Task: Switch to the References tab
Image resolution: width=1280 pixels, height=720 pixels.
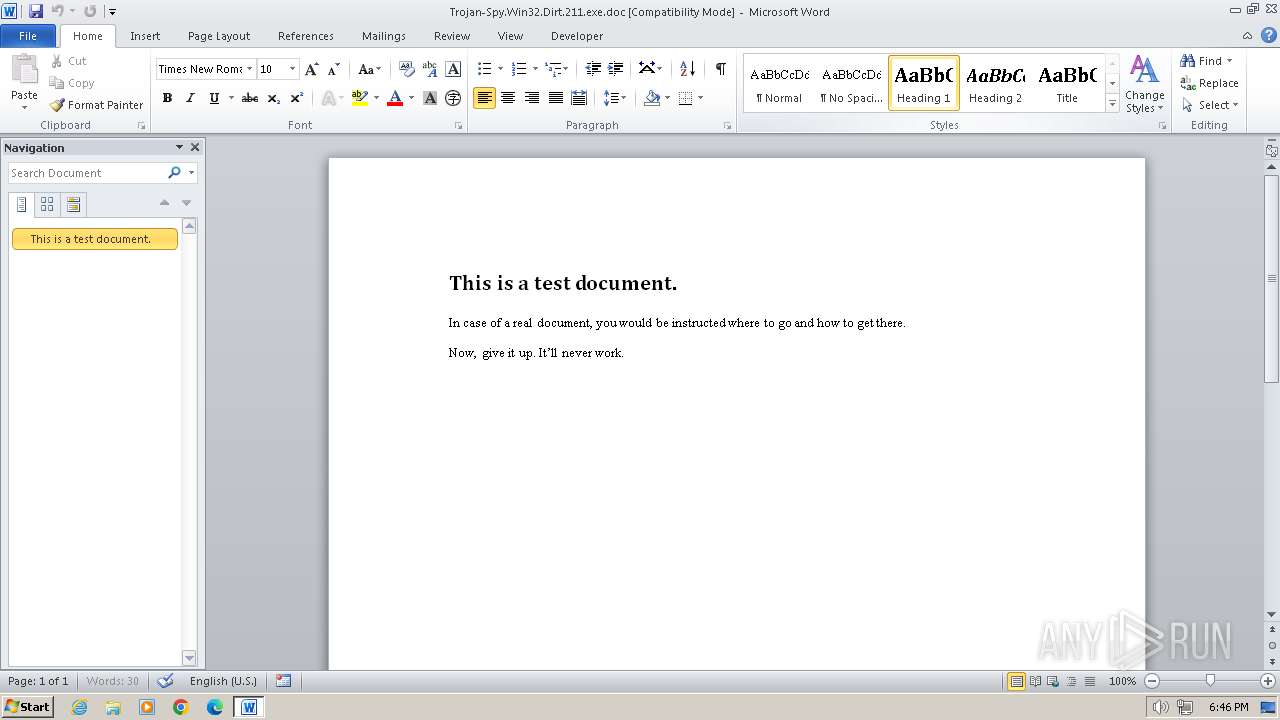Action: [x=306, y=36]
